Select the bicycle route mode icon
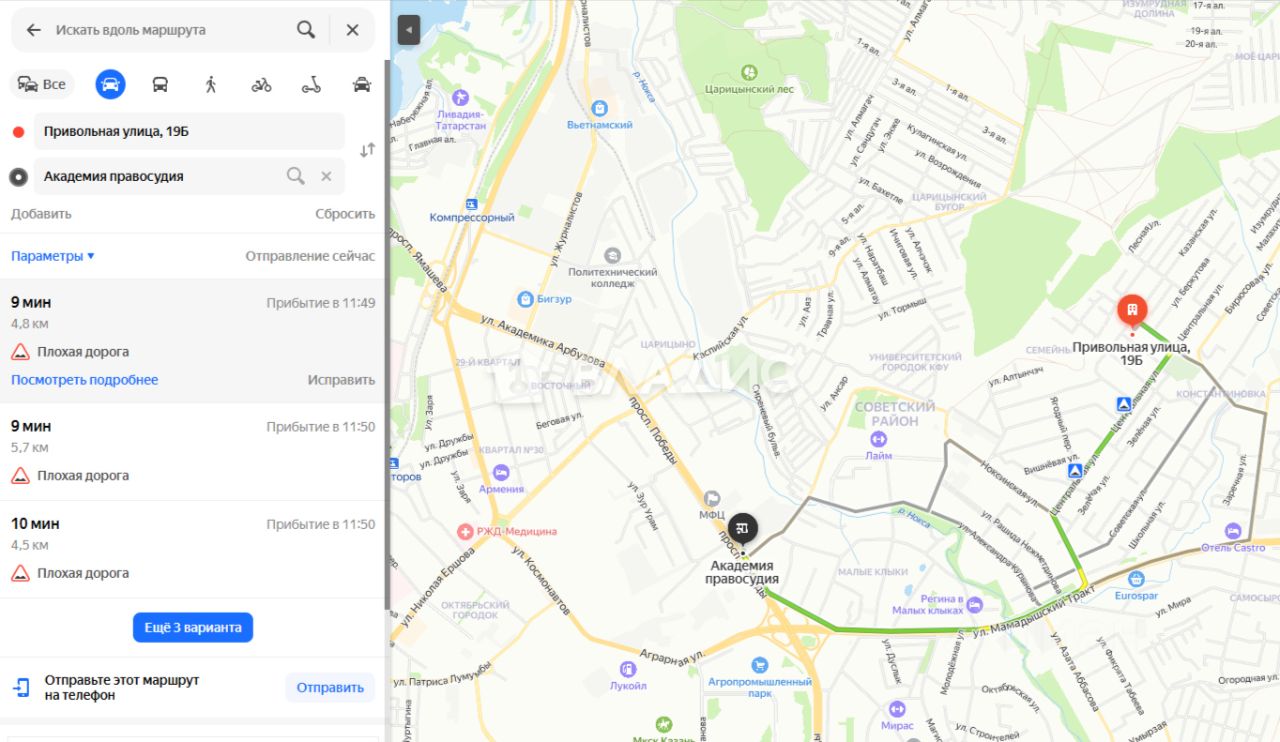The image size is (1280, 742). 261,84
